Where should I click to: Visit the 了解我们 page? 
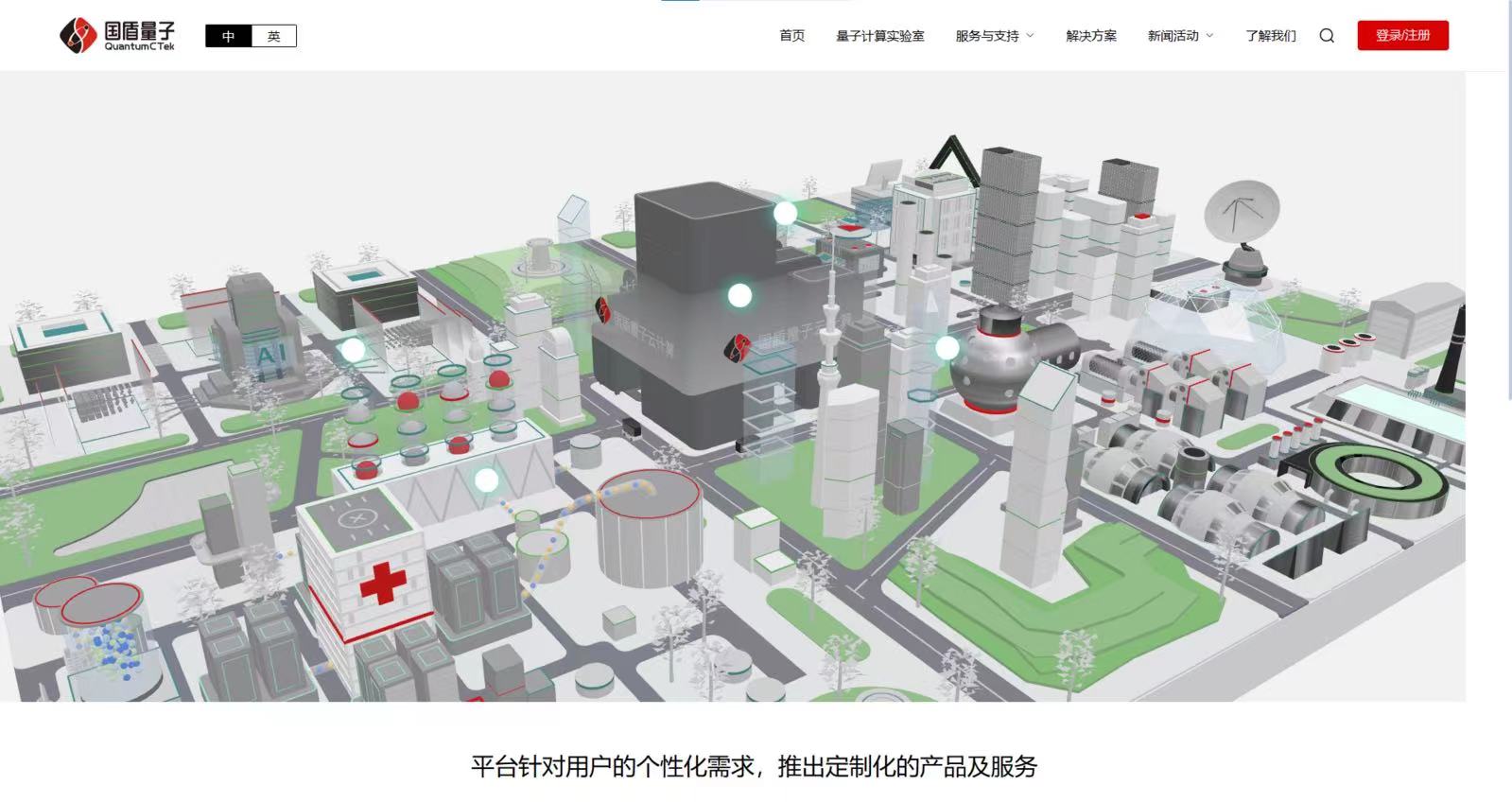click(1270, 36)
